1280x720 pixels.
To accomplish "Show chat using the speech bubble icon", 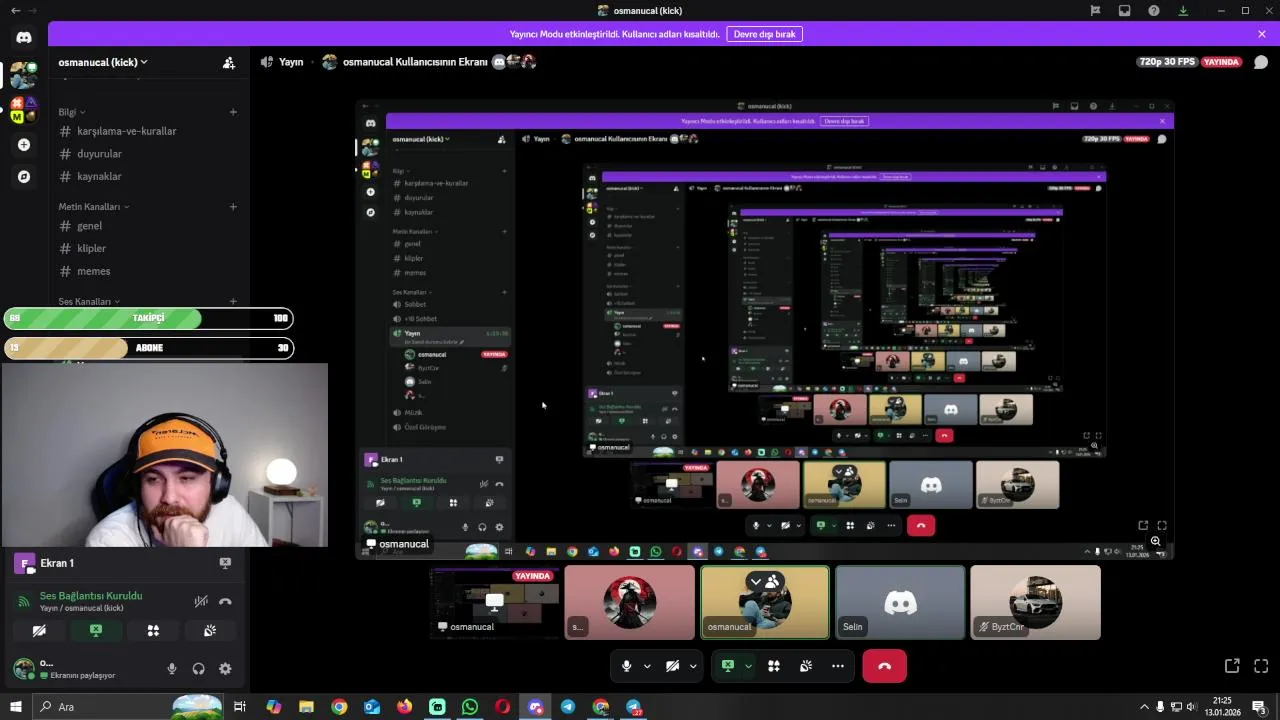I will pyautogui.click(x=1260, y=62).
